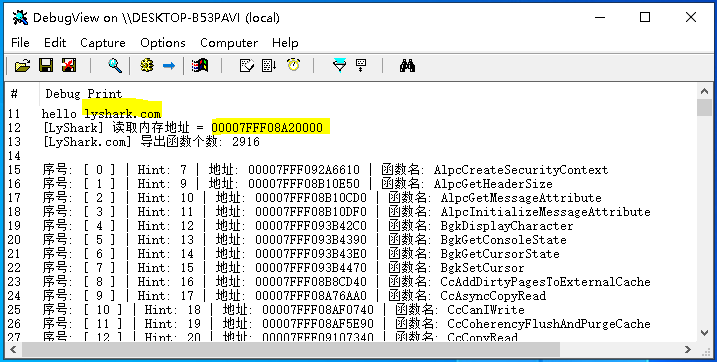Click the Save log toolbar icon
717x362 pixels.
(46, 66)
